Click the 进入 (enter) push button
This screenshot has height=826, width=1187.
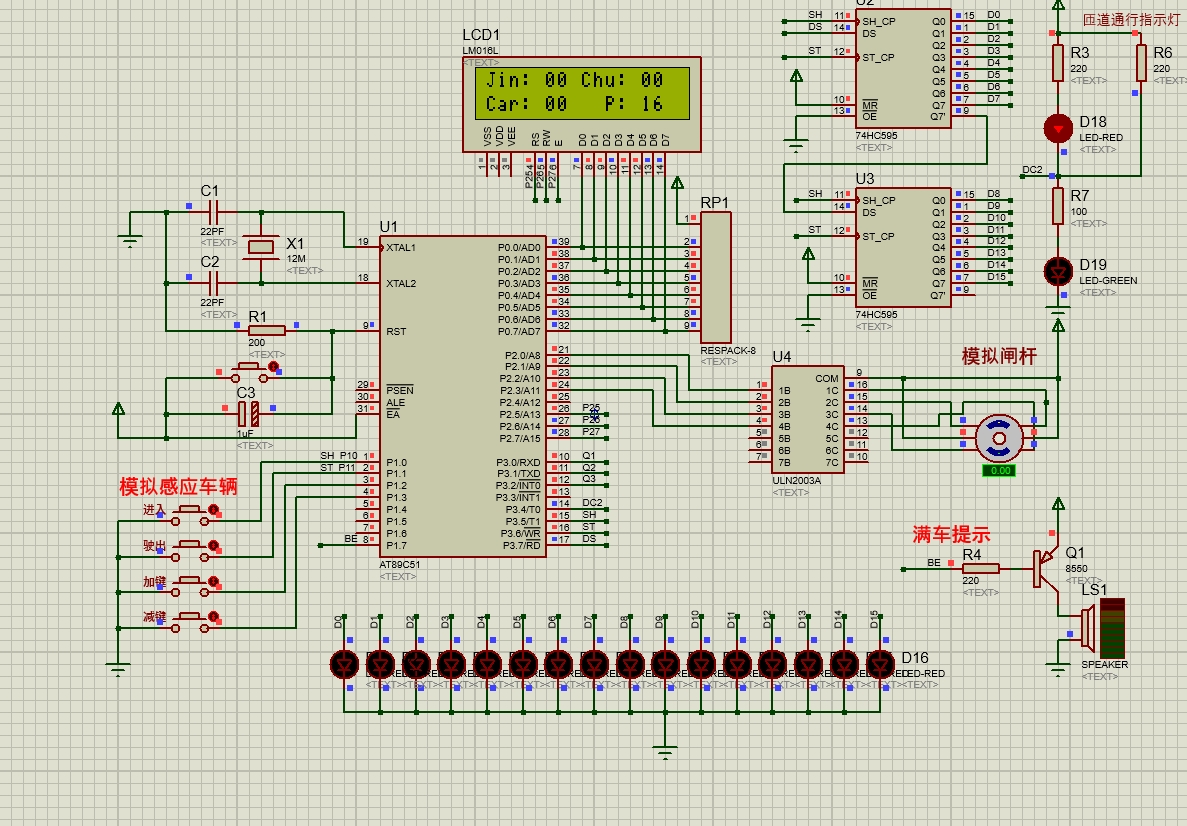189,515
